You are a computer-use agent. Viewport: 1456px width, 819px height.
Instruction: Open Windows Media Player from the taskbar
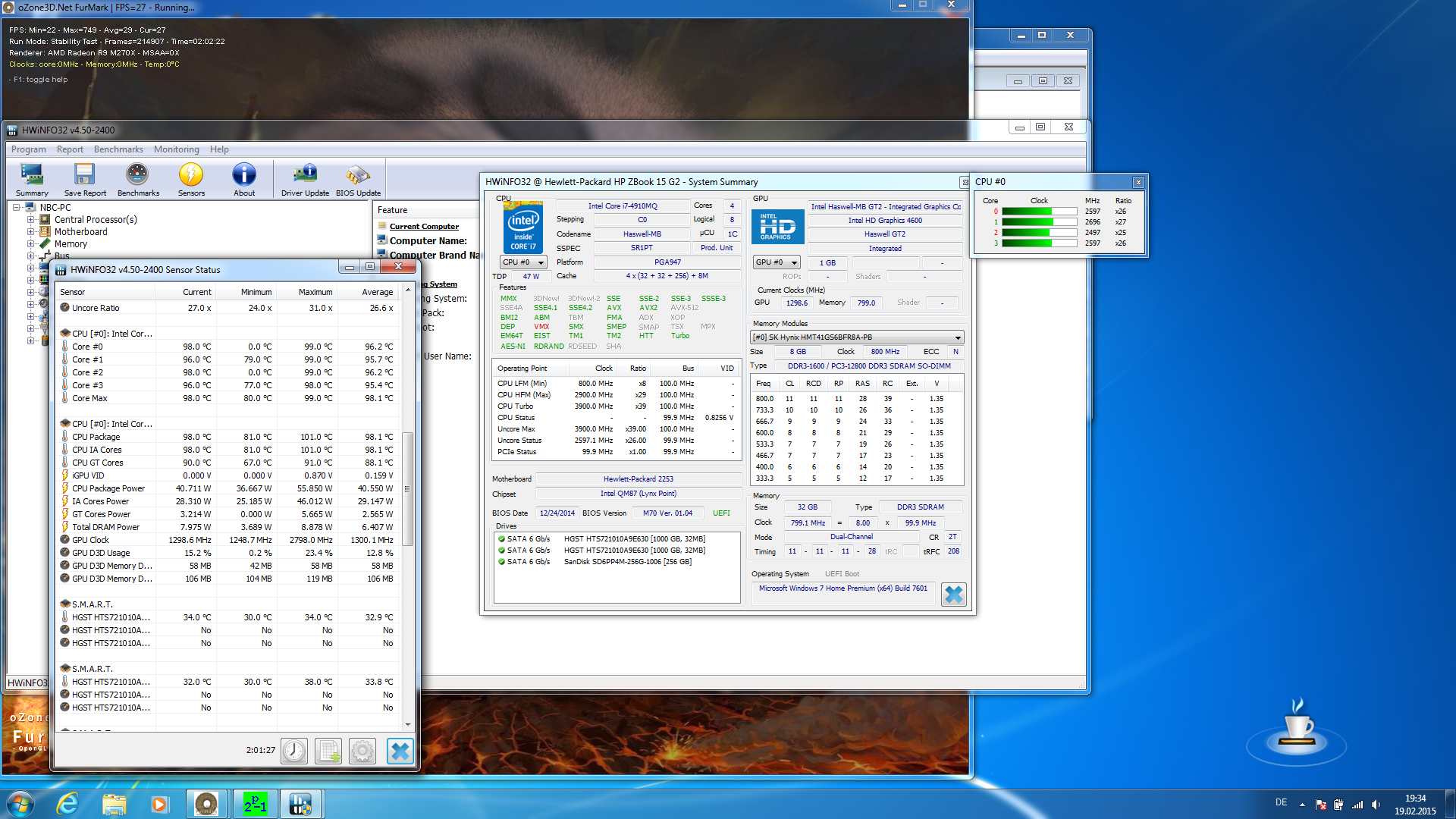point(159,804)
